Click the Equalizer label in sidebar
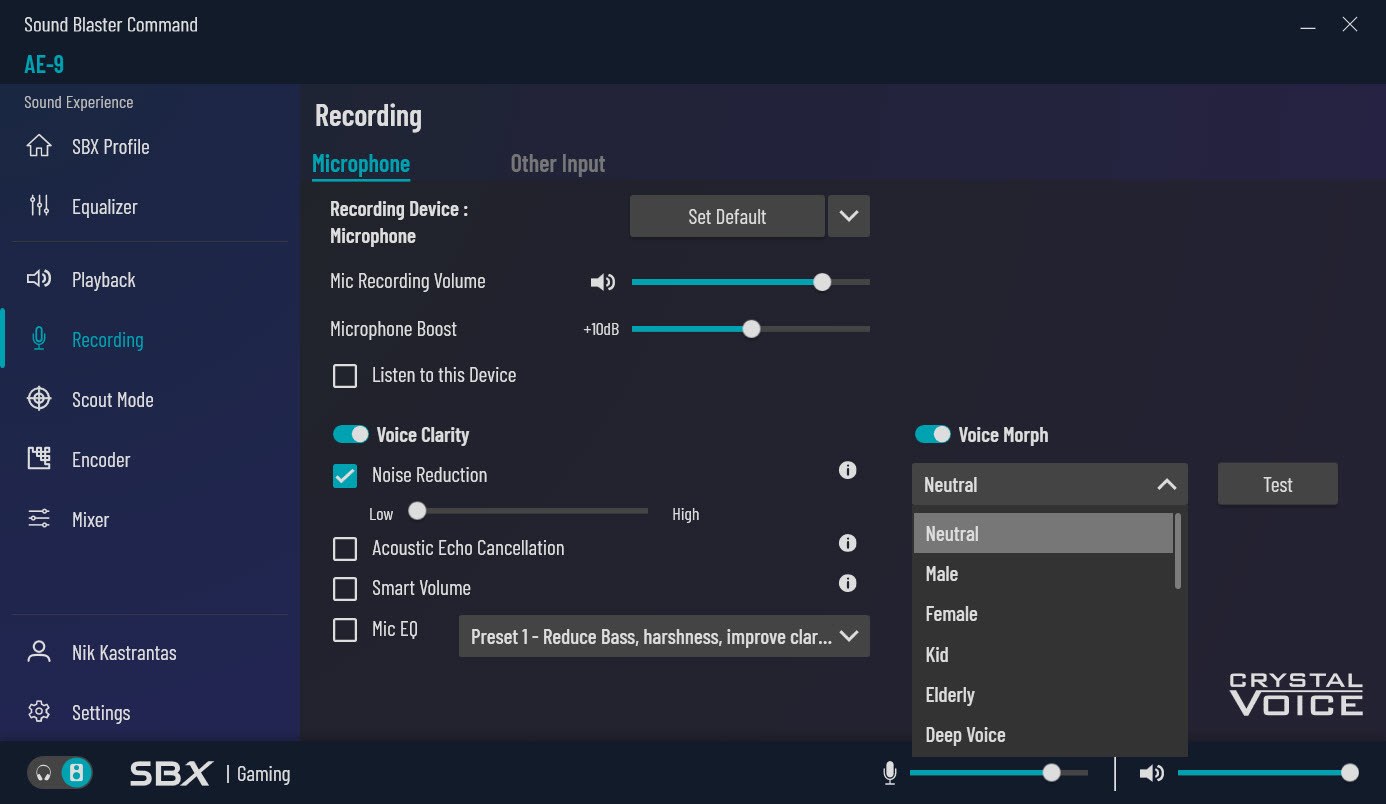This screenshot has height=804, width=1386. 105,207
